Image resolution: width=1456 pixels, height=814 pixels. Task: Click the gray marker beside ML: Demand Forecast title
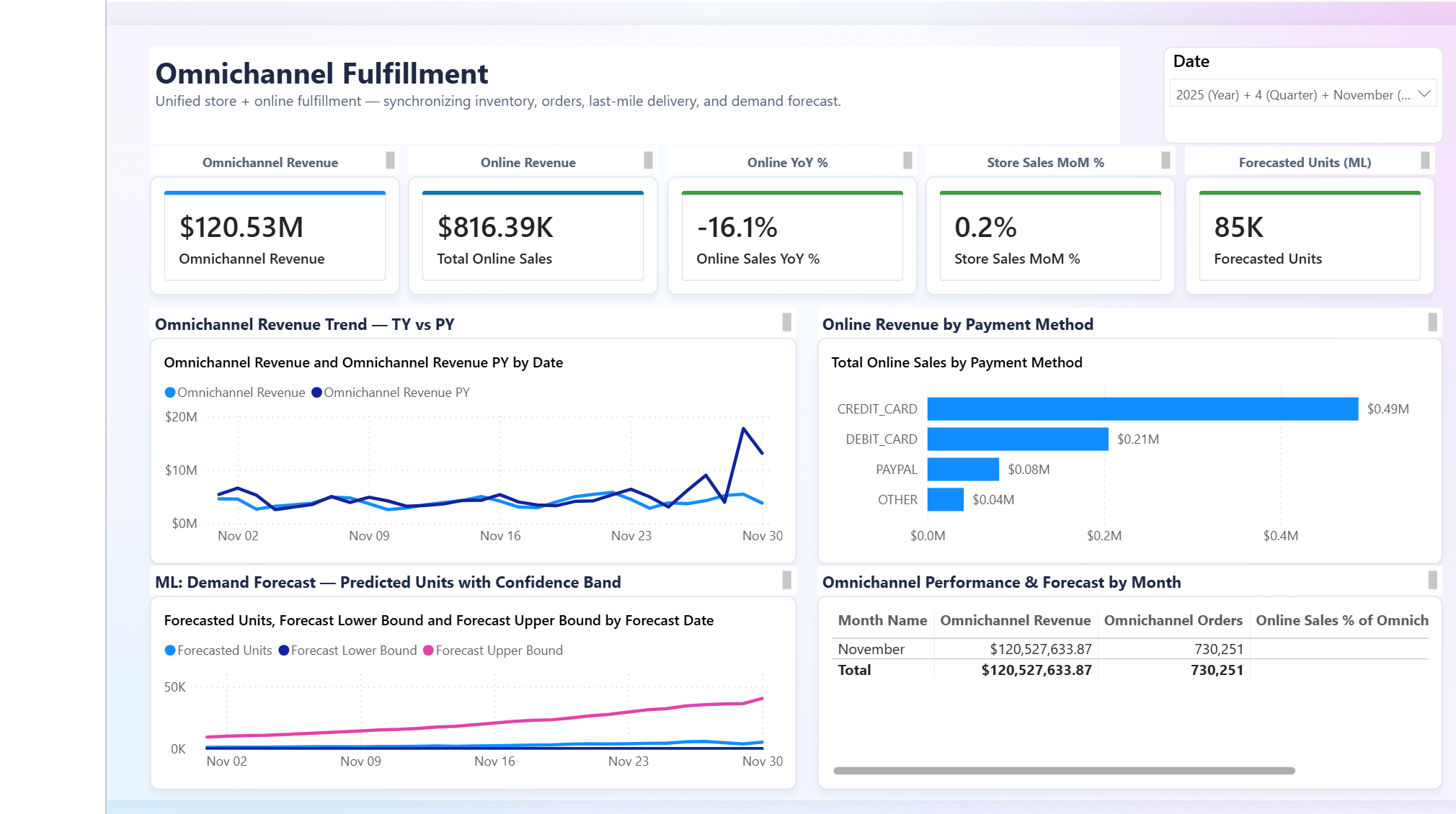pos(786,580)
